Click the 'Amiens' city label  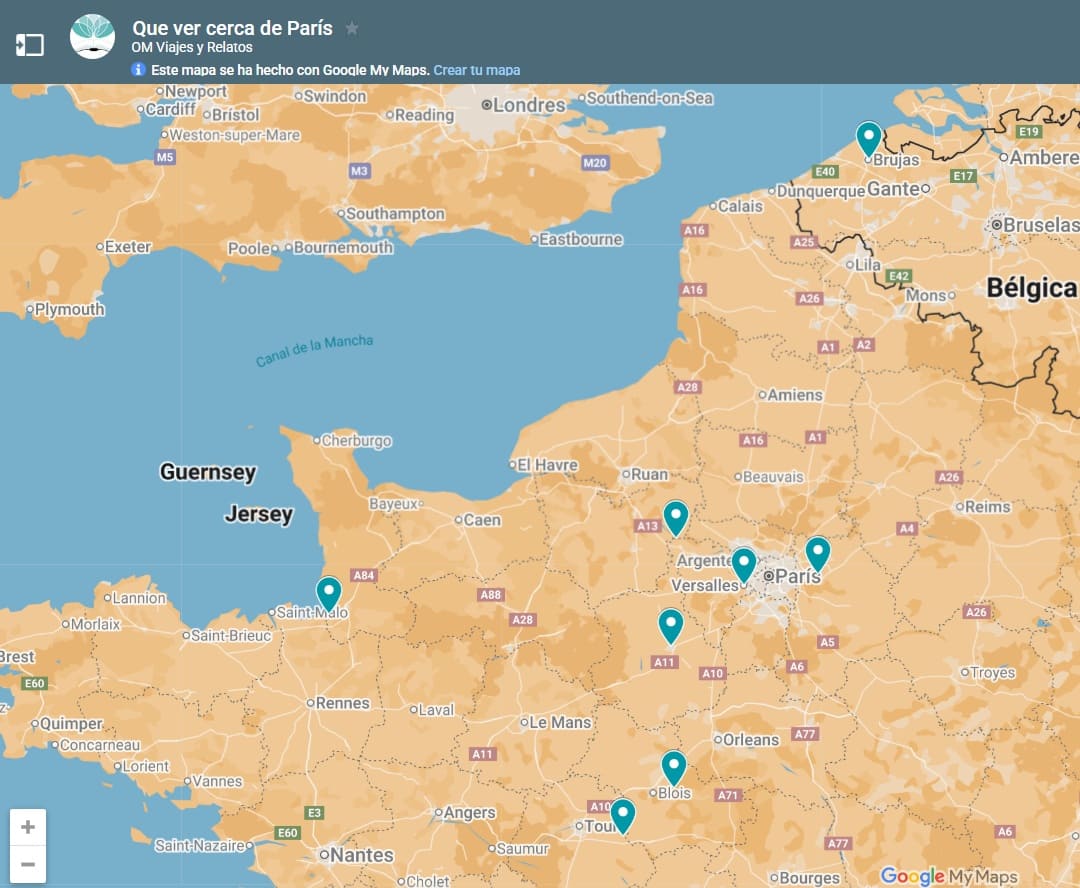pos(795,395)
